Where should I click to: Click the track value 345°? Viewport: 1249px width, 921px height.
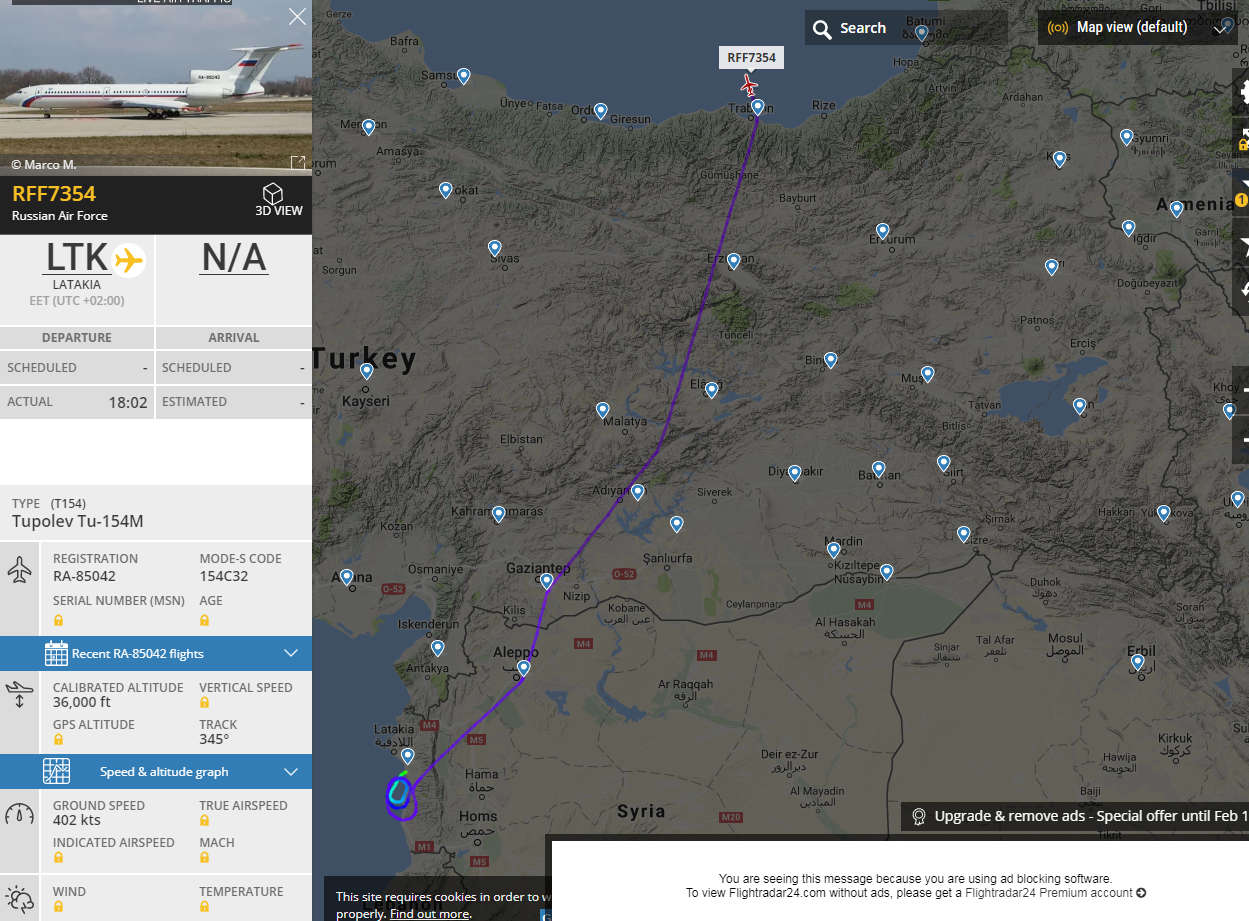(x=214, y=739)
